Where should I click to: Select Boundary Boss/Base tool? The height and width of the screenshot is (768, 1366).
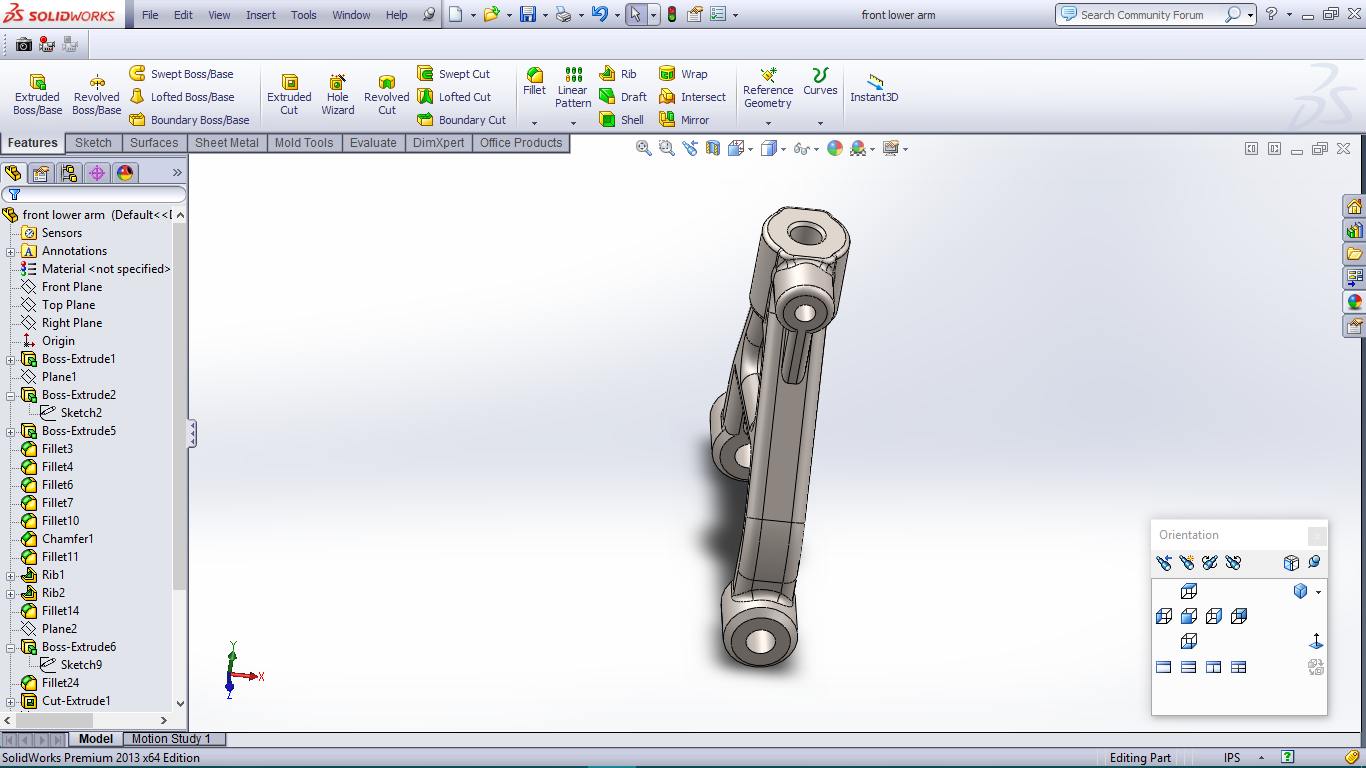click(189, 120)
